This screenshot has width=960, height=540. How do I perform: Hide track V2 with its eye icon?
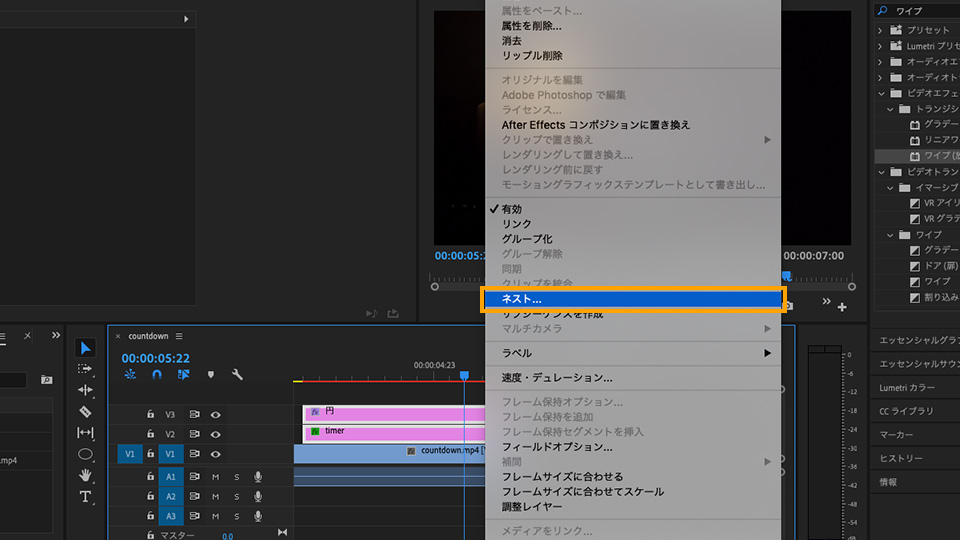(216, 434)
